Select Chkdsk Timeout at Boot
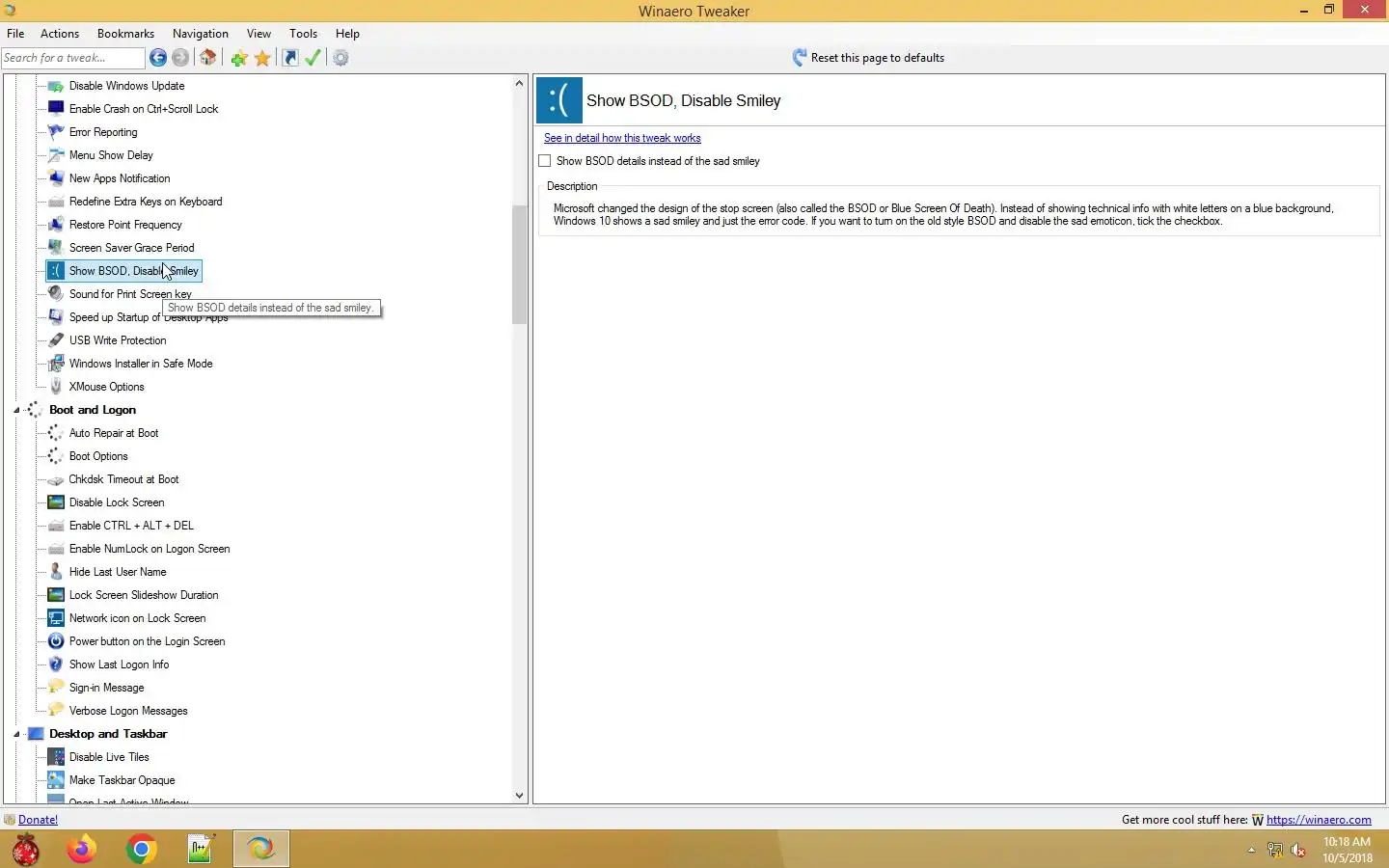The height and width of the screenshot is (868, 1389). (x=123, y=479)
